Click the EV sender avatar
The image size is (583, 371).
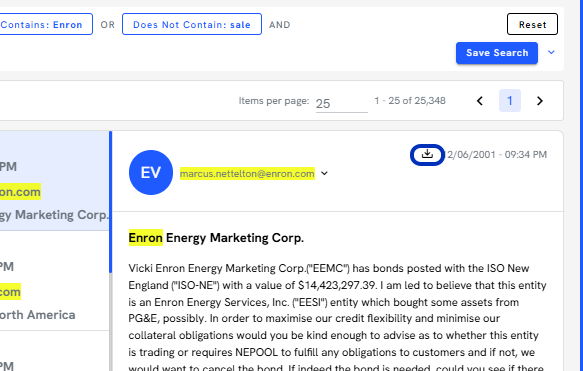click(x=151, y=172)
